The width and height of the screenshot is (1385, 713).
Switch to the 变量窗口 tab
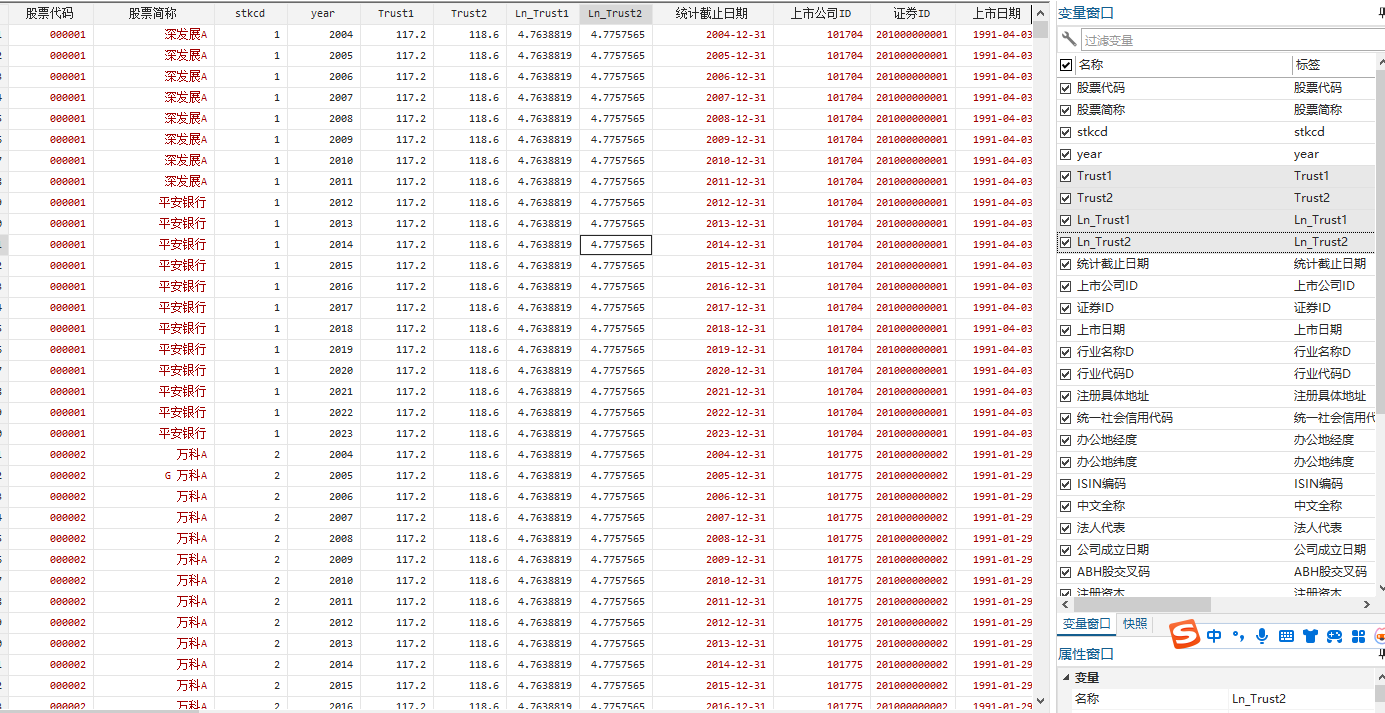[1087, 623]
